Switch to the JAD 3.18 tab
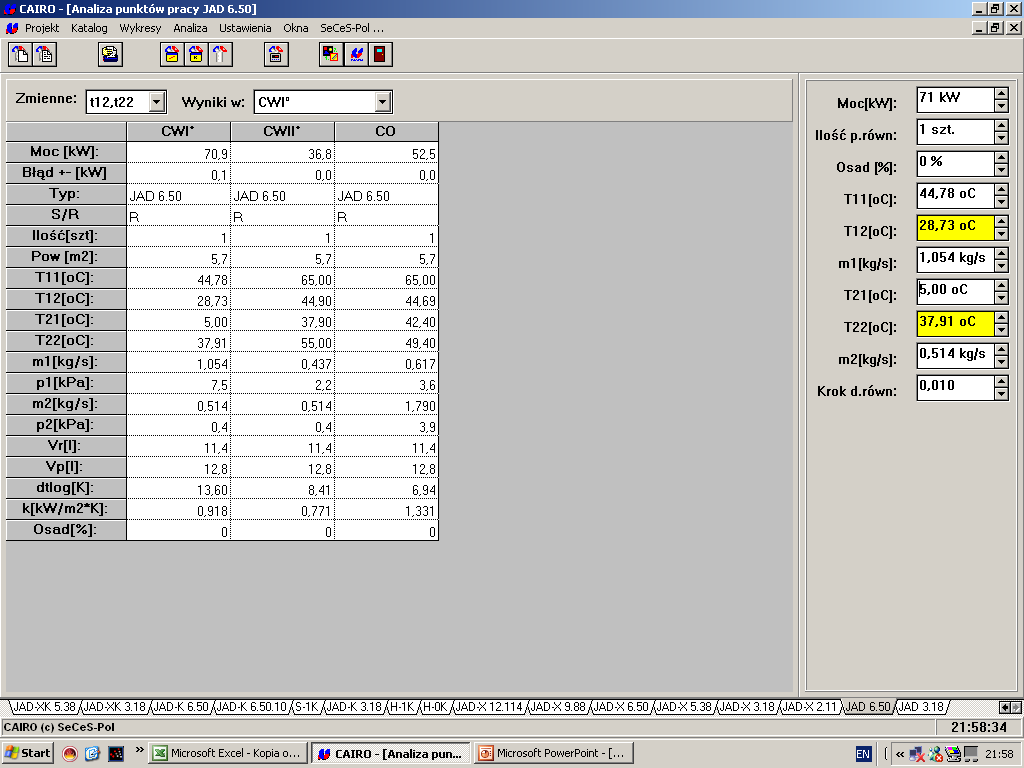 [x=921, y=707]
